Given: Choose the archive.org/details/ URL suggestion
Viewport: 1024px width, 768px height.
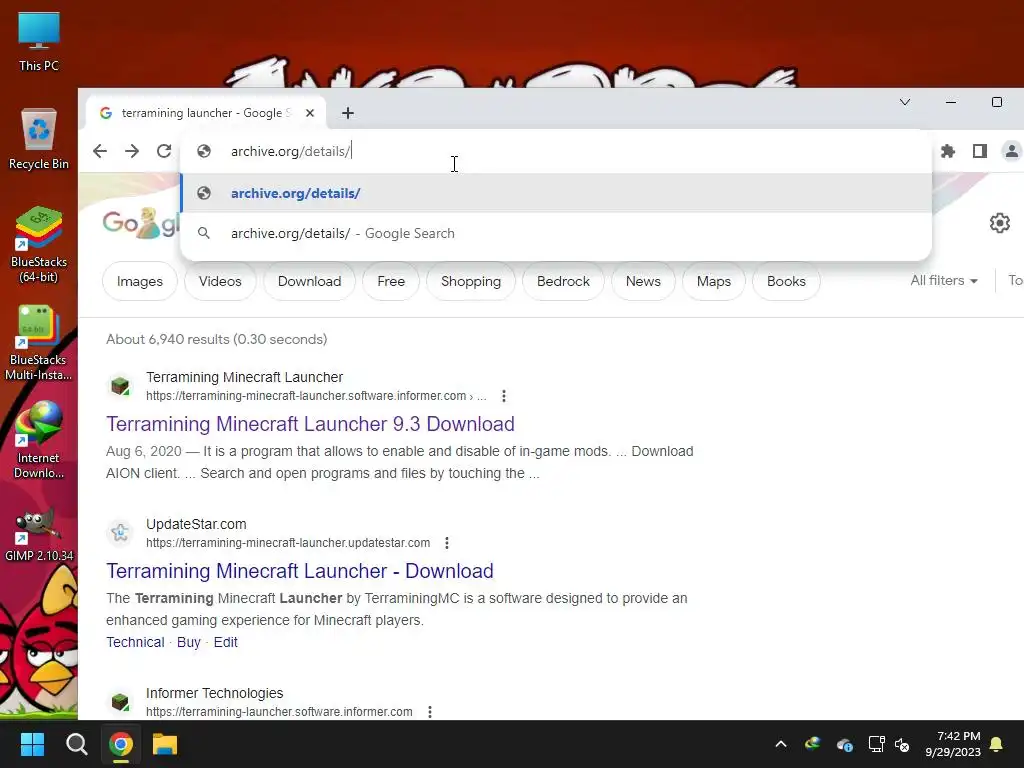Looking at the screenshot, I should click(x=556, y=193).
